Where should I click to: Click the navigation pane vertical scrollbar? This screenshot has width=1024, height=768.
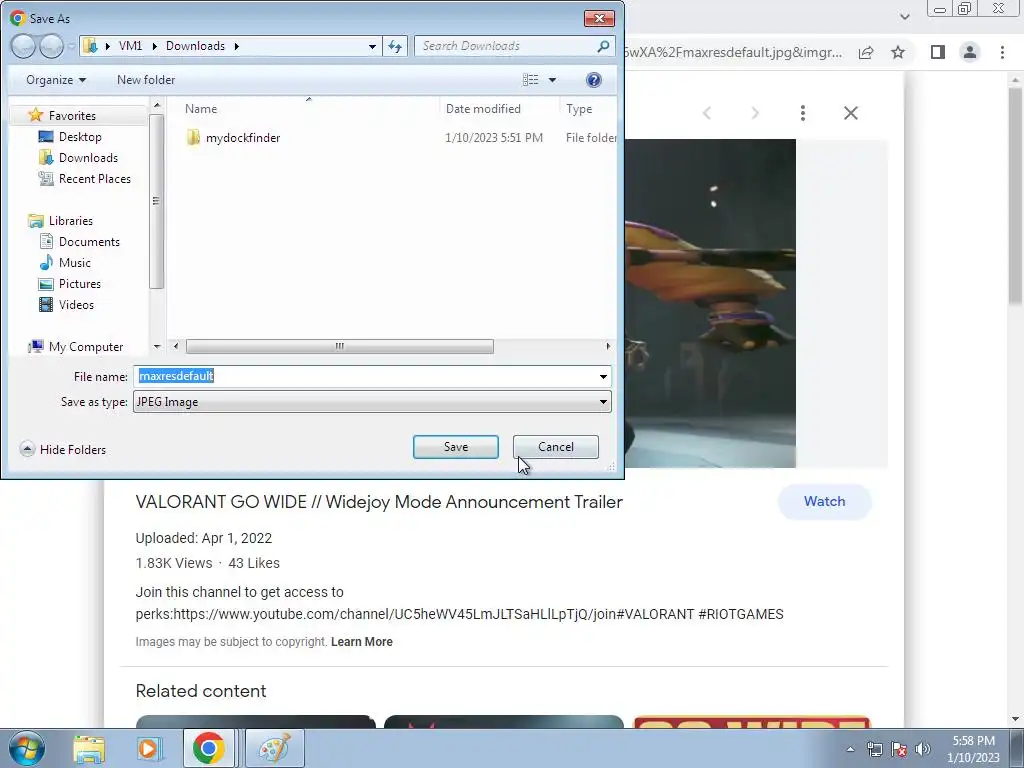coord(156,200)
